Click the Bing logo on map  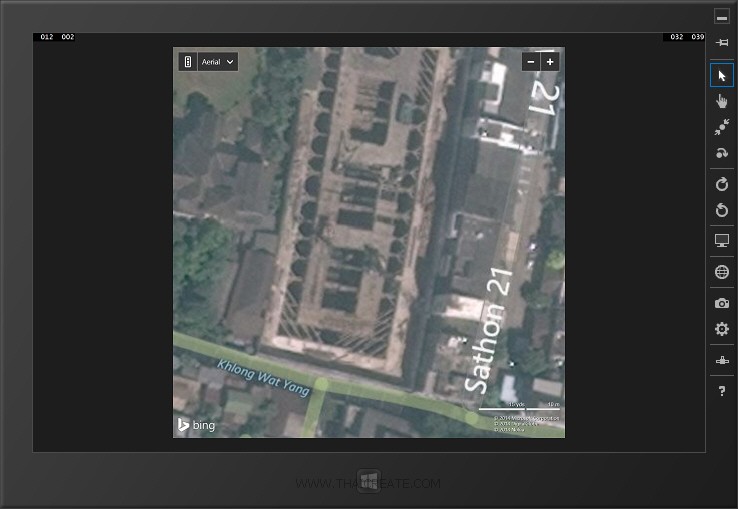196,425
